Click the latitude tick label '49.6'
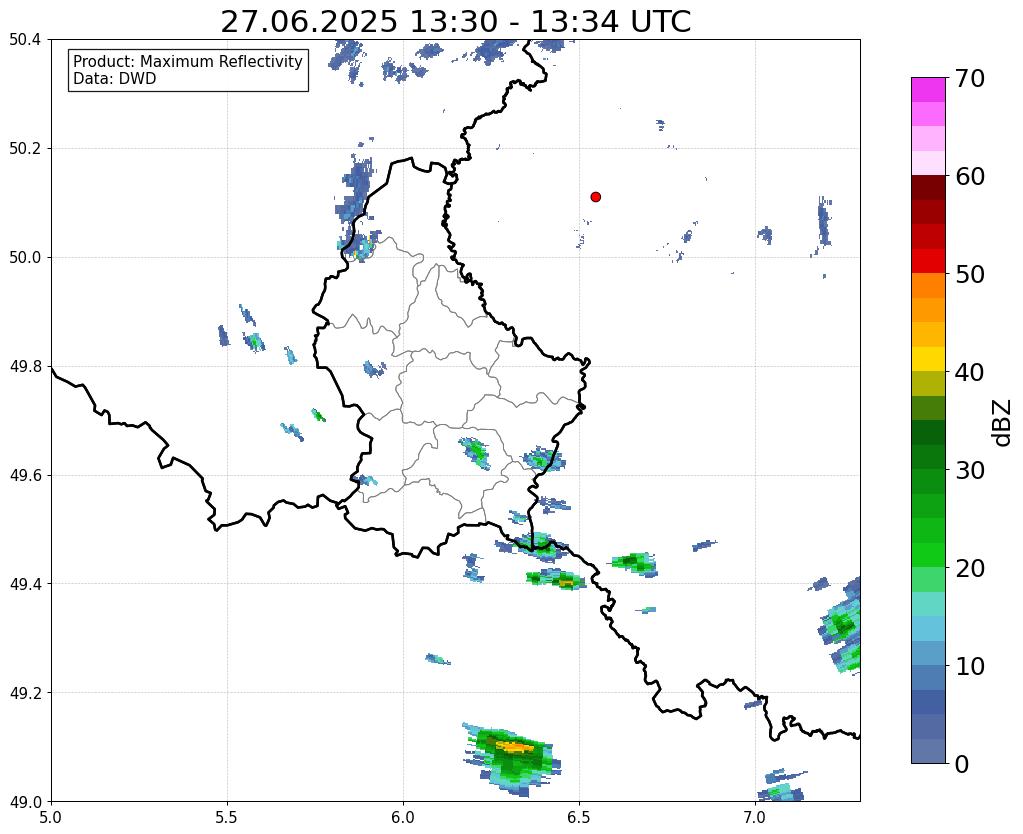Screen dimensions: 1023x834 (x=25, y=475)
